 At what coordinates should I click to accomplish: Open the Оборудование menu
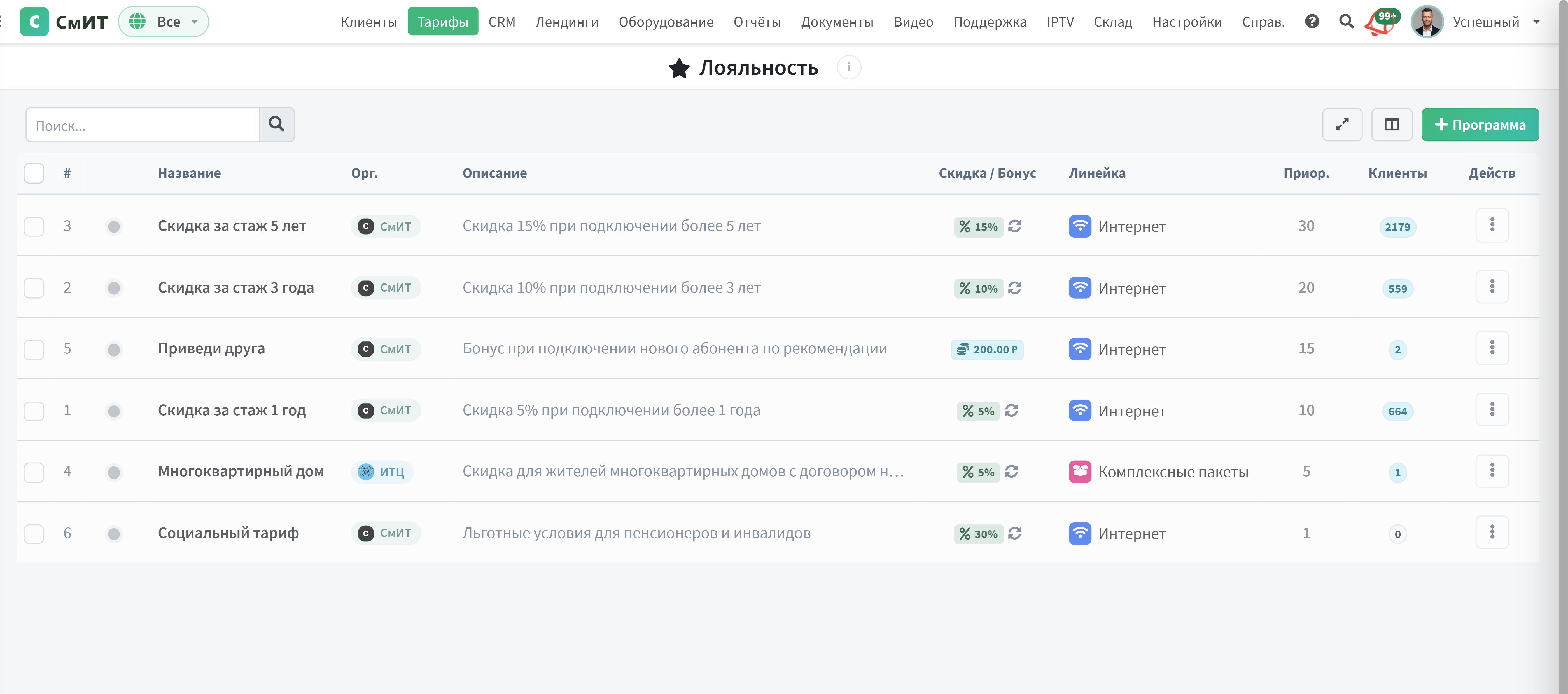tap(666, 22)
